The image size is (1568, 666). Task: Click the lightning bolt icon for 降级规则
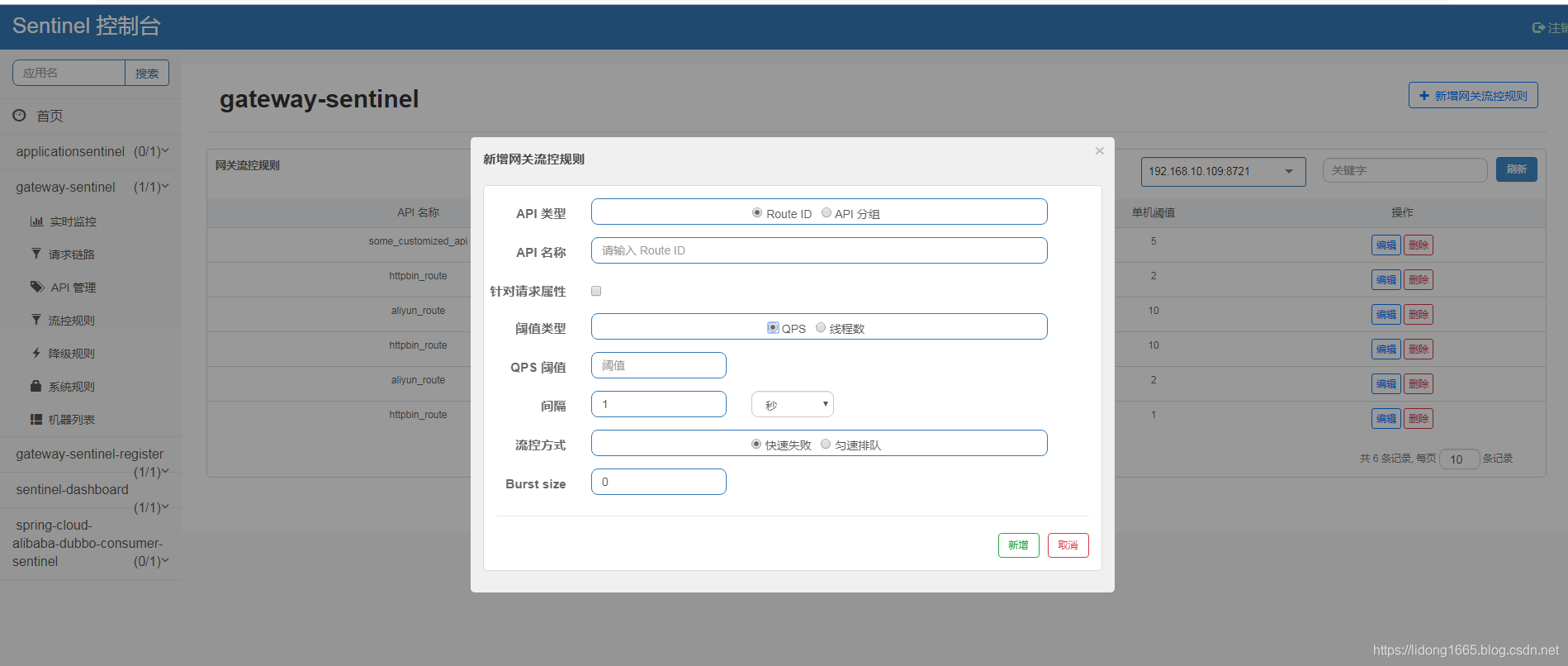pyautogui.click(x=36, y=353)
